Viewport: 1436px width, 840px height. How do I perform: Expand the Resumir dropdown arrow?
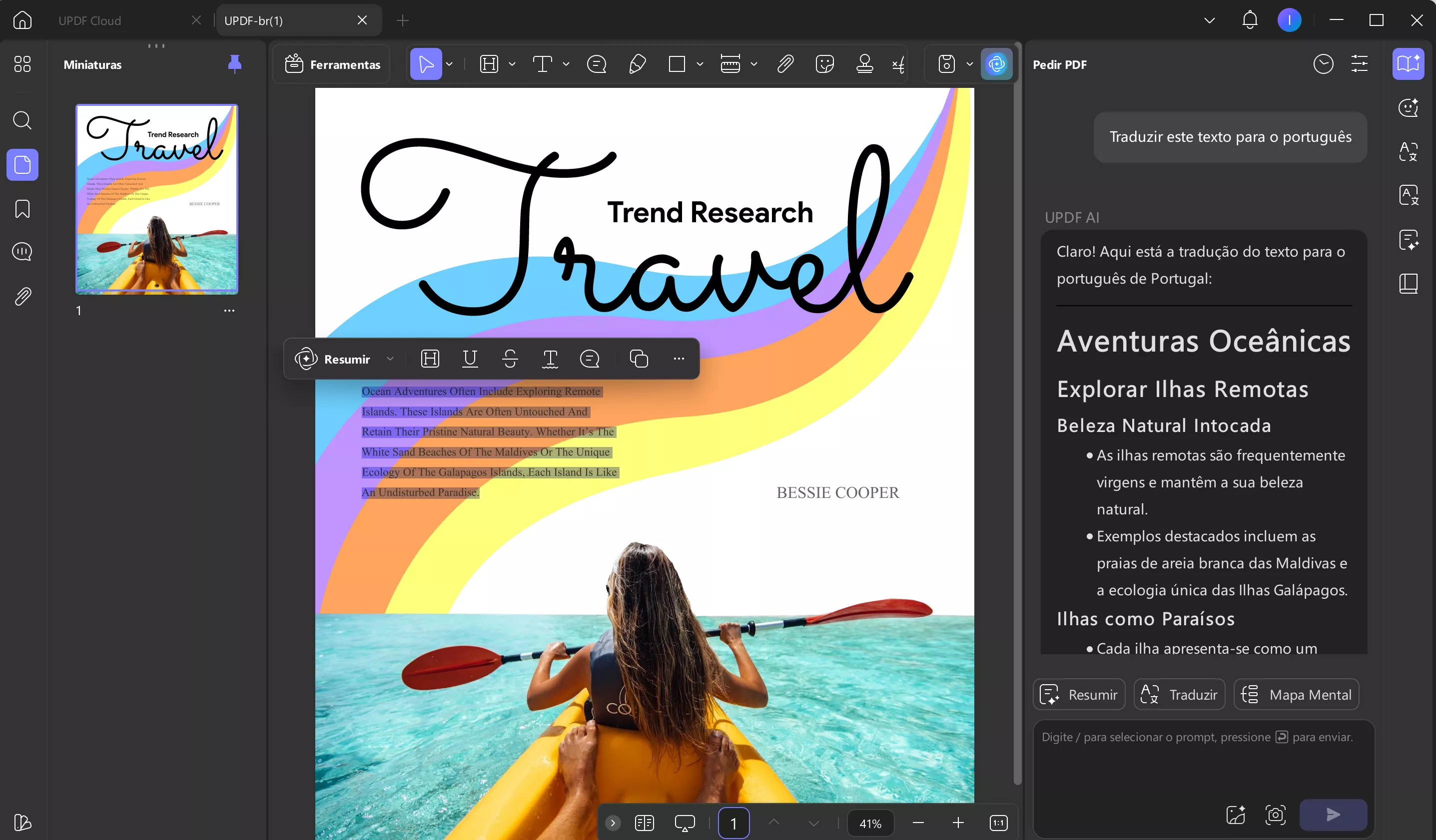(390, 359)
